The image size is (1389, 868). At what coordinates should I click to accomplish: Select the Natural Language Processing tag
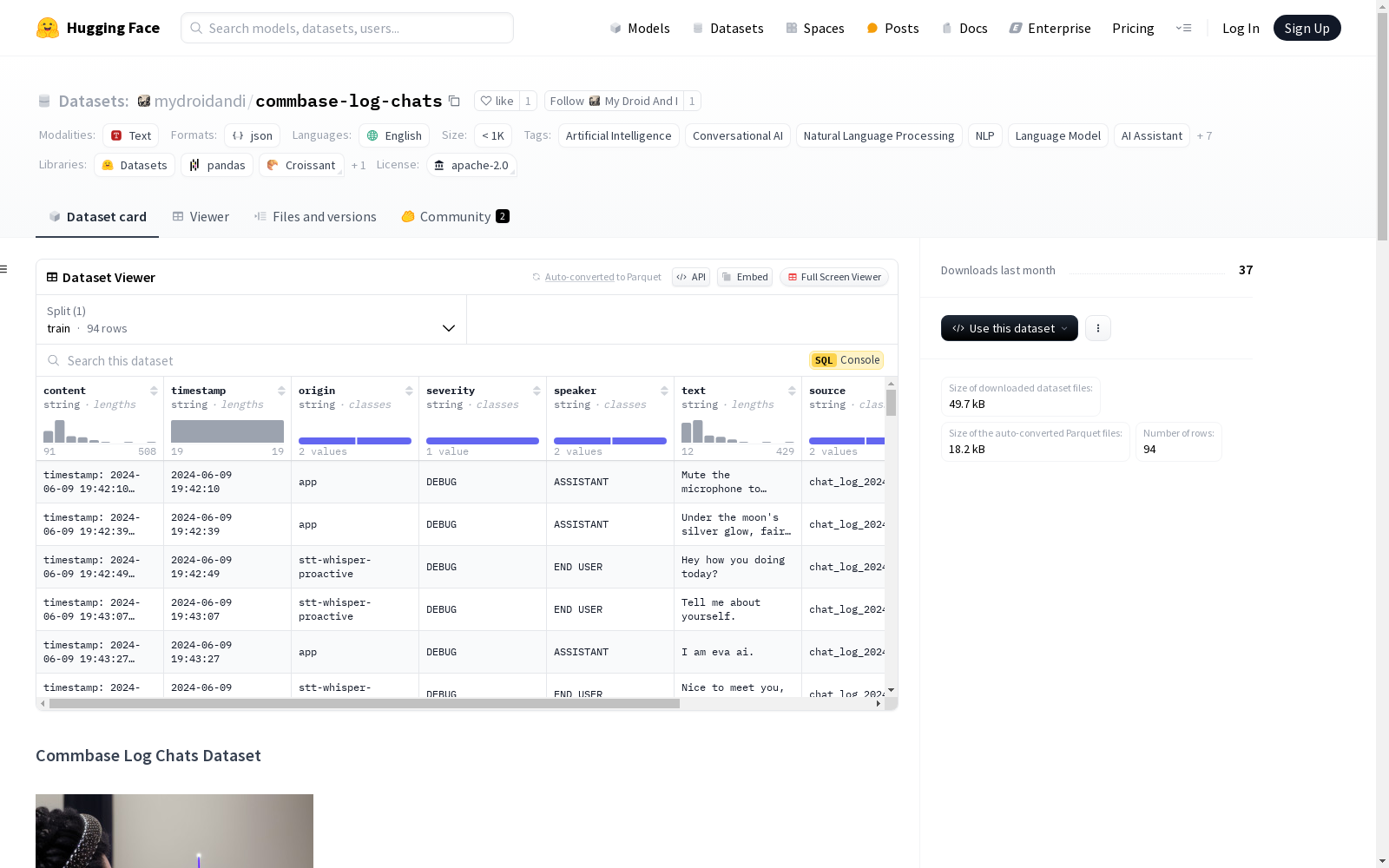coord(879,135)
